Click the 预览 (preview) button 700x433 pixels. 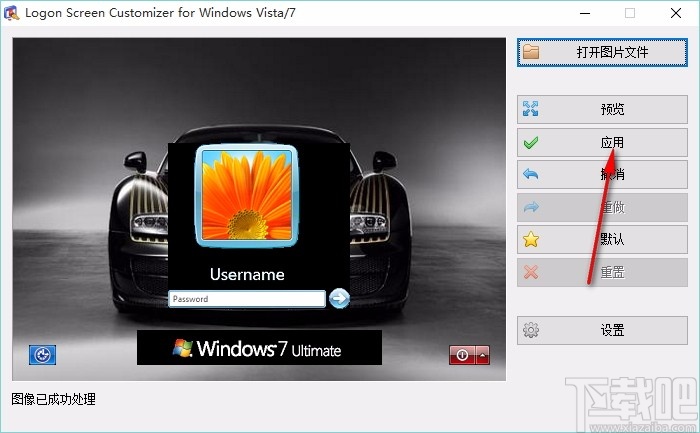(602, 109)
